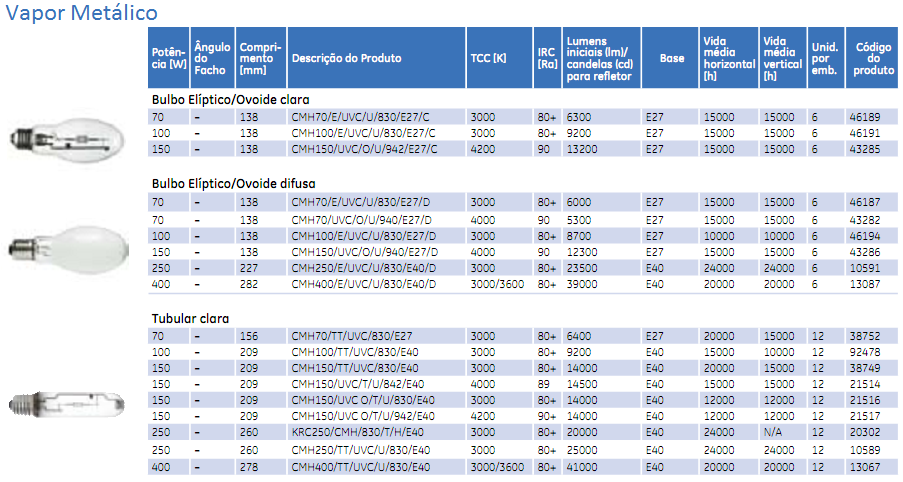Select product description CMH70/E/UVC/U/830/E27/C
The width and height of the screenshot is (903, 482).
[361, 117]
